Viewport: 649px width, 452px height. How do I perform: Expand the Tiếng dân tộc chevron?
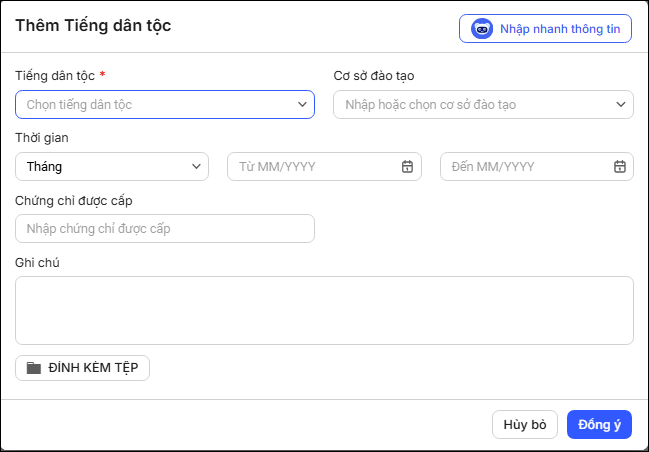click(x=303, y=105)
